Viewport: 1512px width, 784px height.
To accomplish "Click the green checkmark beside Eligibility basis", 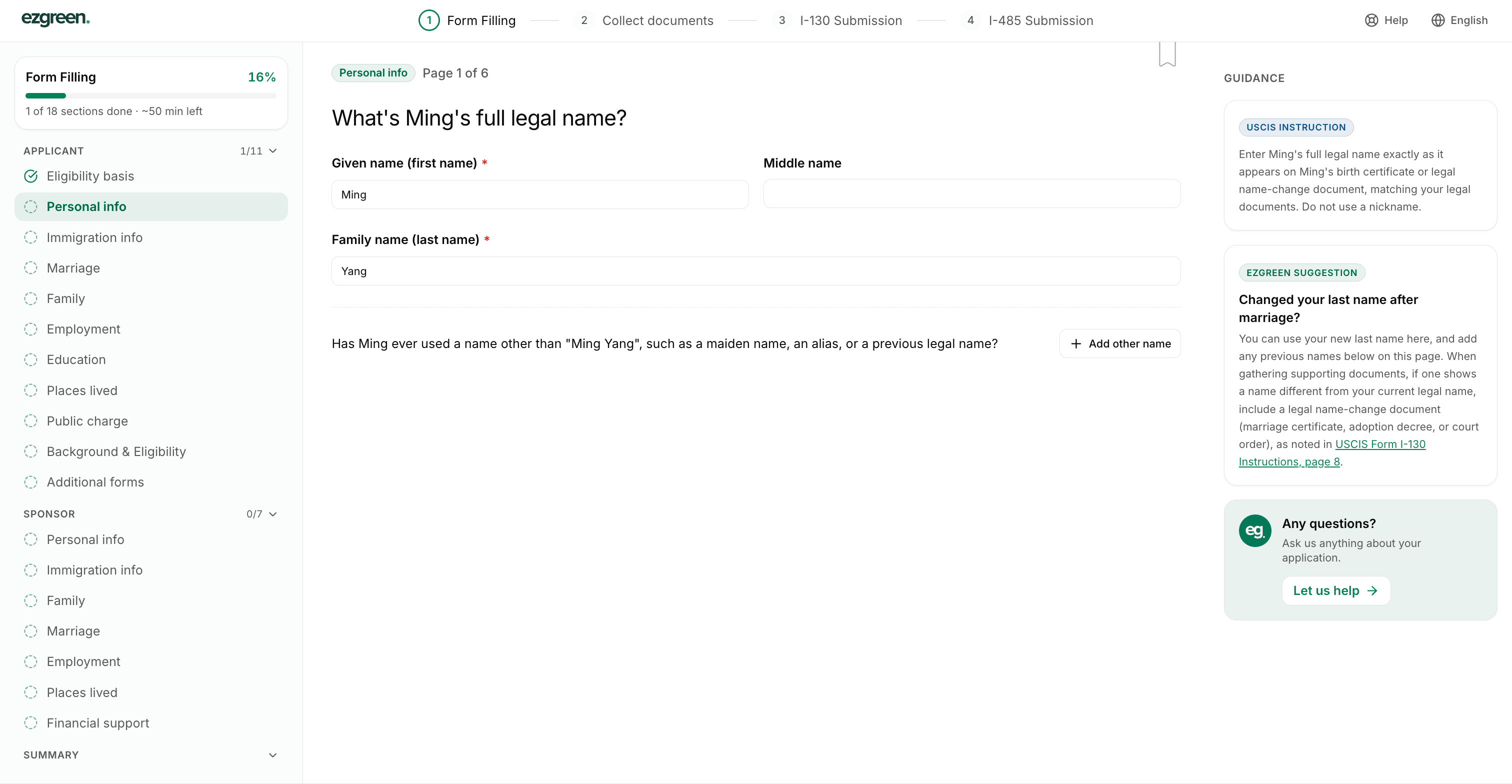I will pyautogui.click(x=31, y=176).
